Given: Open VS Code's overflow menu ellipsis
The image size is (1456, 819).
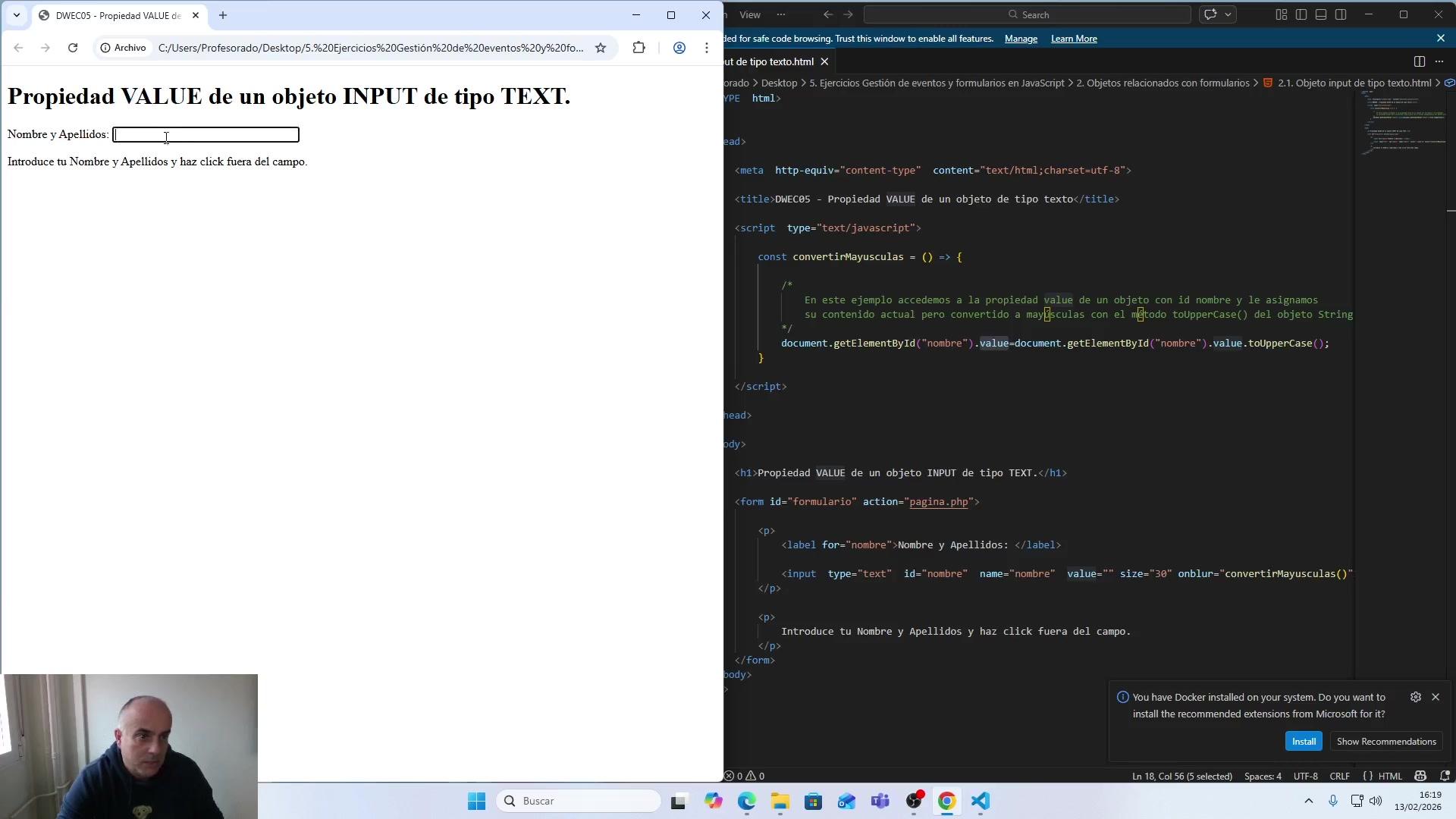Looking at the screenshot, I should (781, 14).
